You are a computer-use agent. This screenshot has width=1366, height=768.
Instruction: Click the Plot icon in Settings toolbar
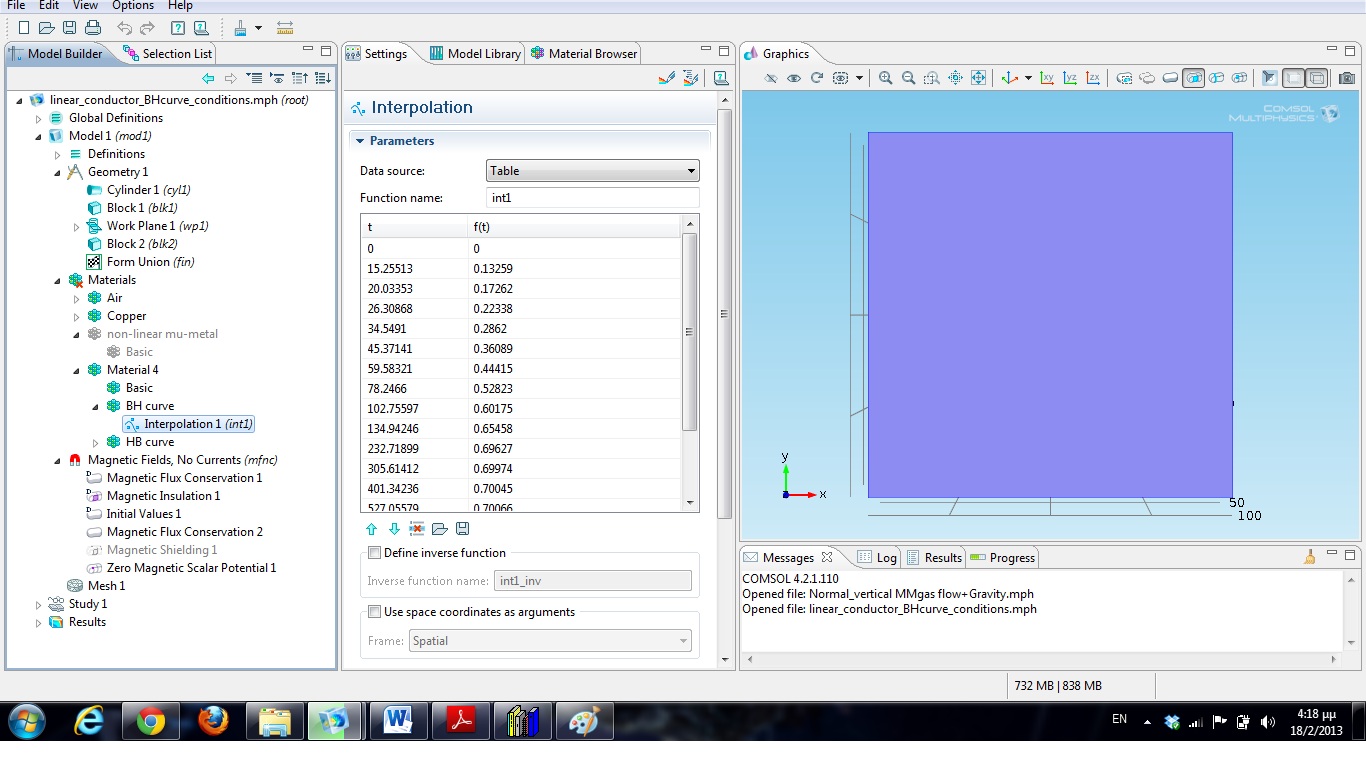(667, 78)
